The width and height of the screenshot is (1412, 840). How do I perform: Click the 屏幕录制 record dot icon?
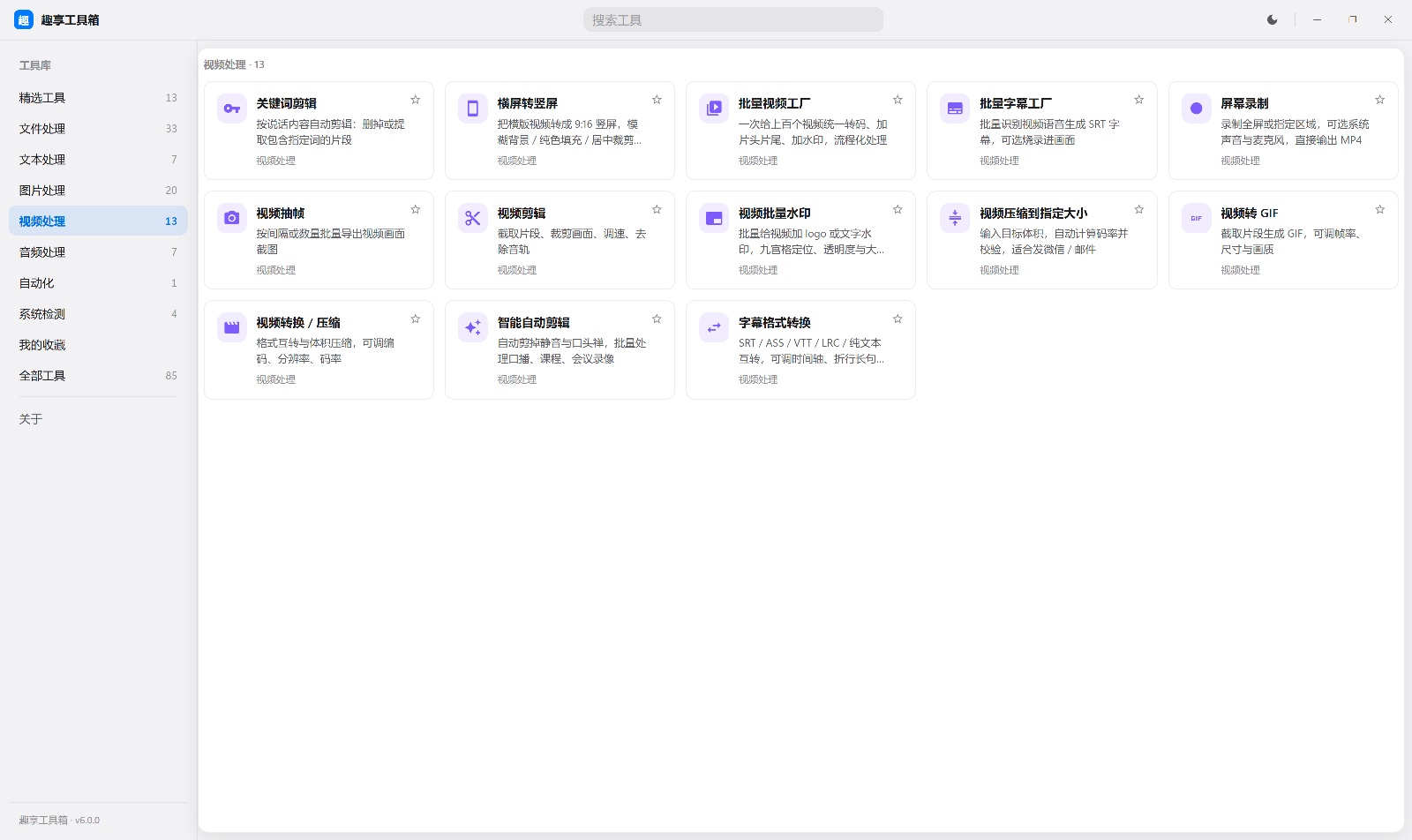tap(1197, 109)
